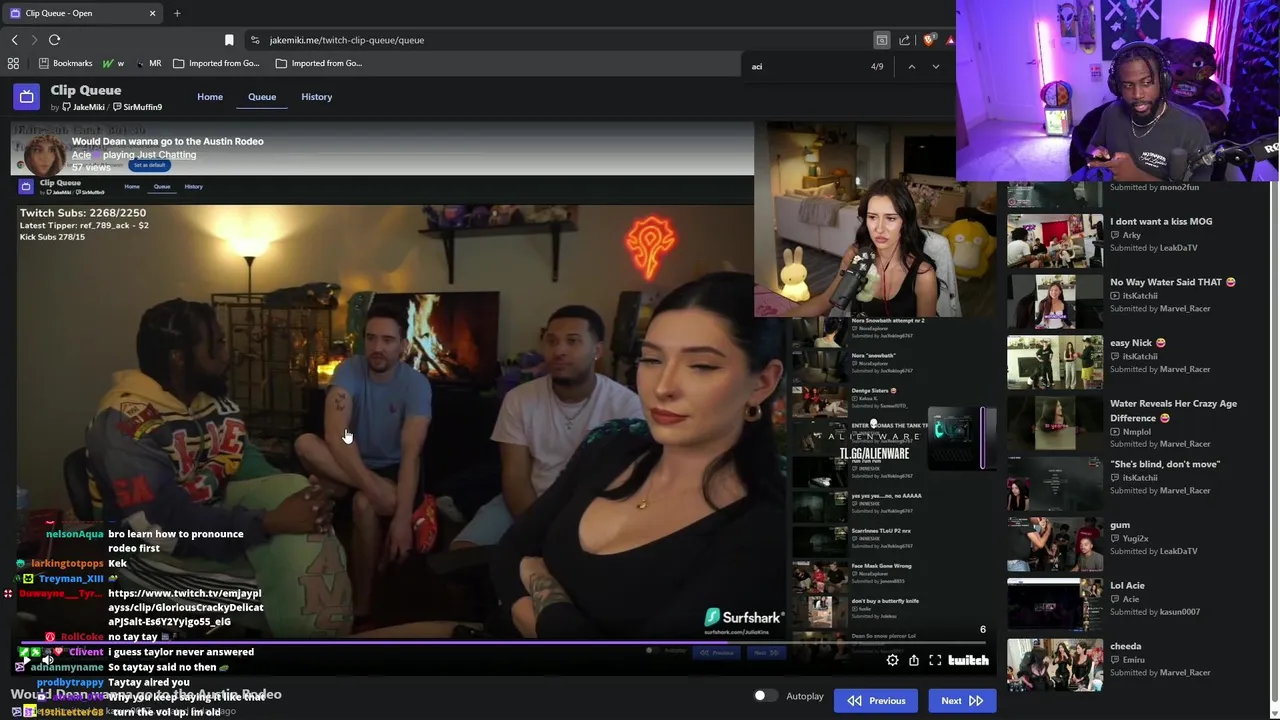Select 'No Way Water Said THAT' clip thumbnail
The height and width of the screenshot is (720, 1280).
(1055, 300)
